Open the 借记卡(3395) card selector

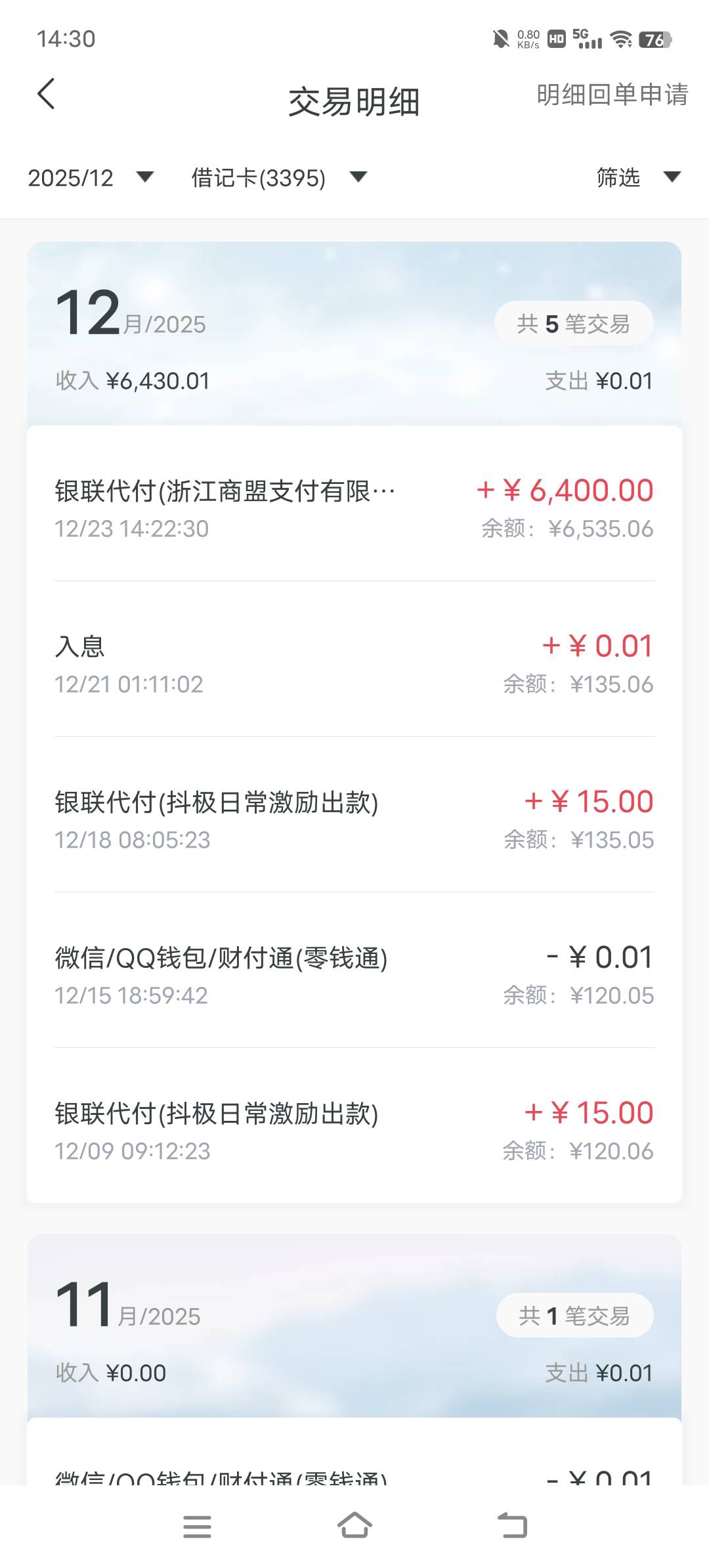pyautogui.click(x=278, y=177)
